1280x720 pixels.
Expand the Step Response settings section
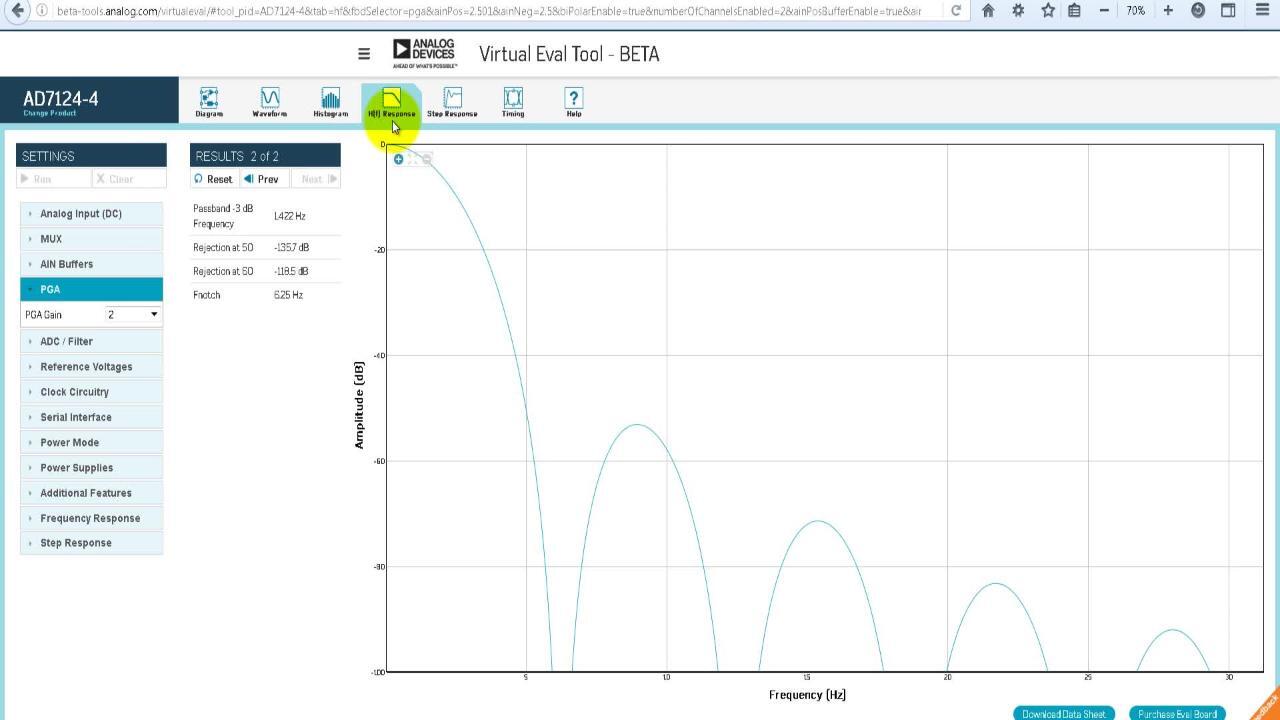pyautogui.click(x=91, y=543)
